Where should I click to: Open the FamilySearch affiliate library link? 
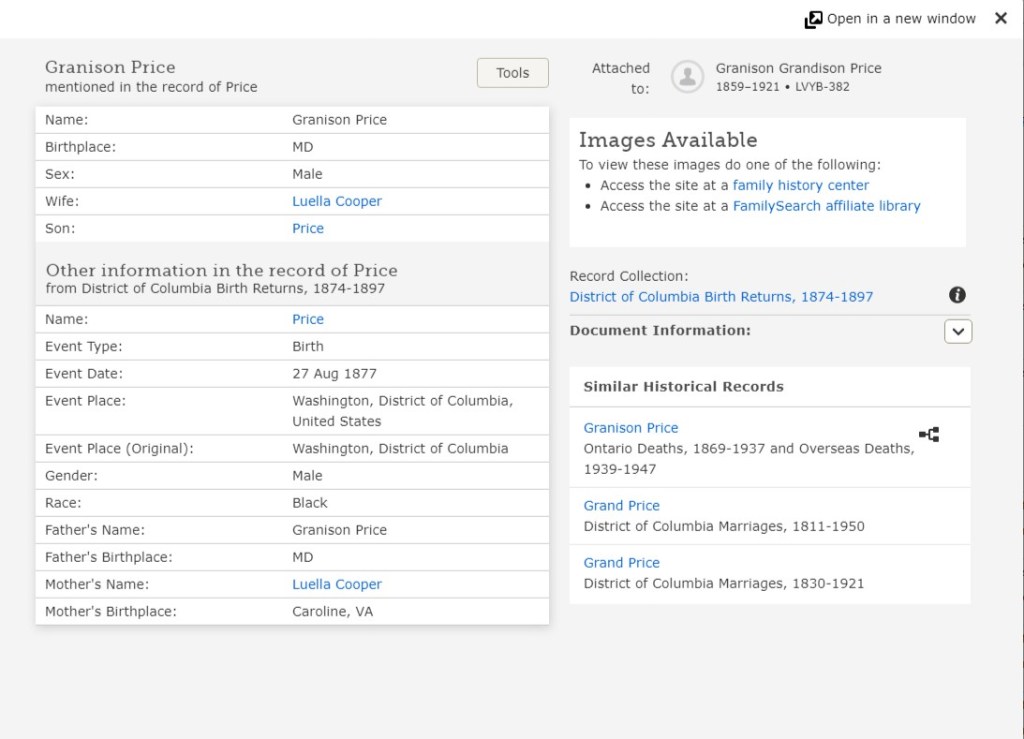pyautogui.click(x=826, y=206)
